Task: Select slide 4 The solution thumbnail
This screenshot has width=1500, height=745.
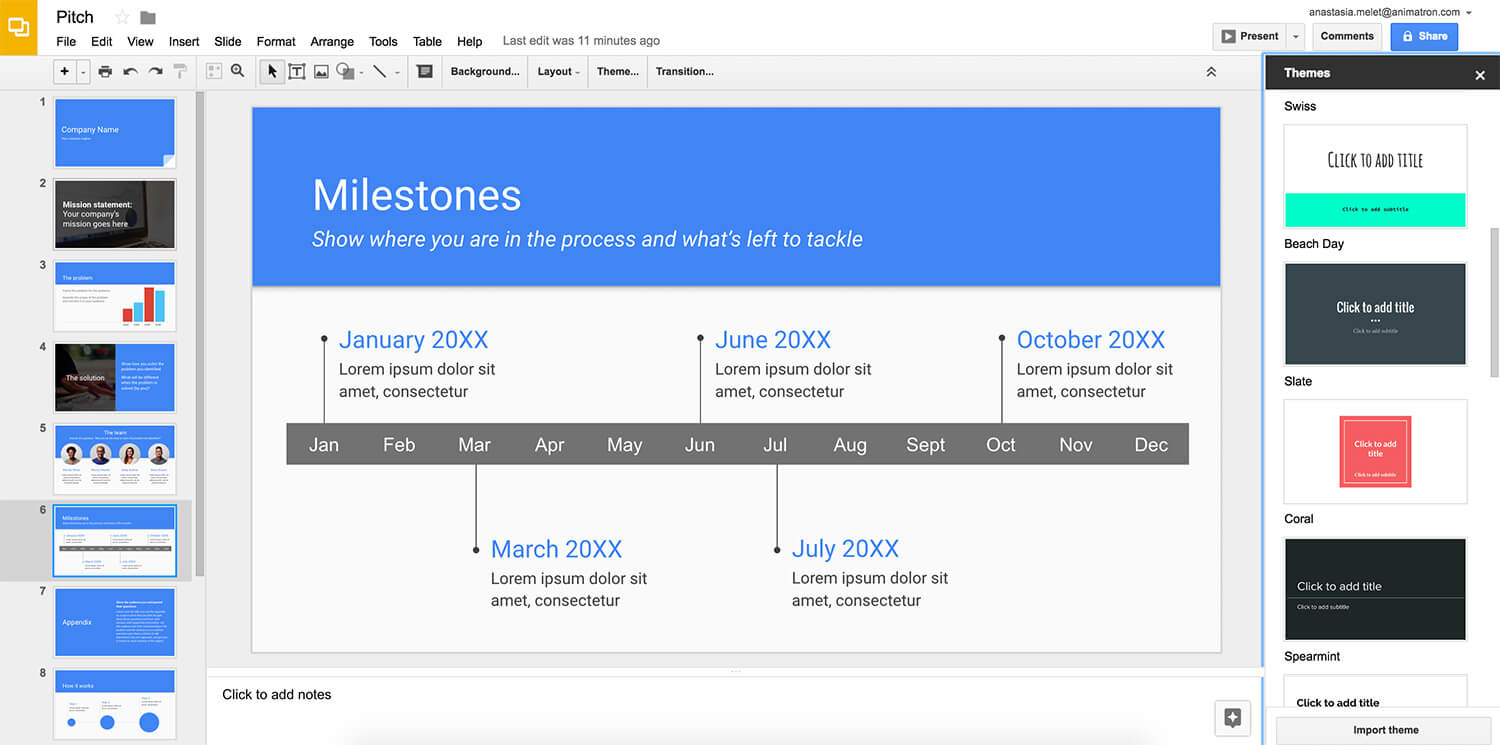Action: (115, 378)
